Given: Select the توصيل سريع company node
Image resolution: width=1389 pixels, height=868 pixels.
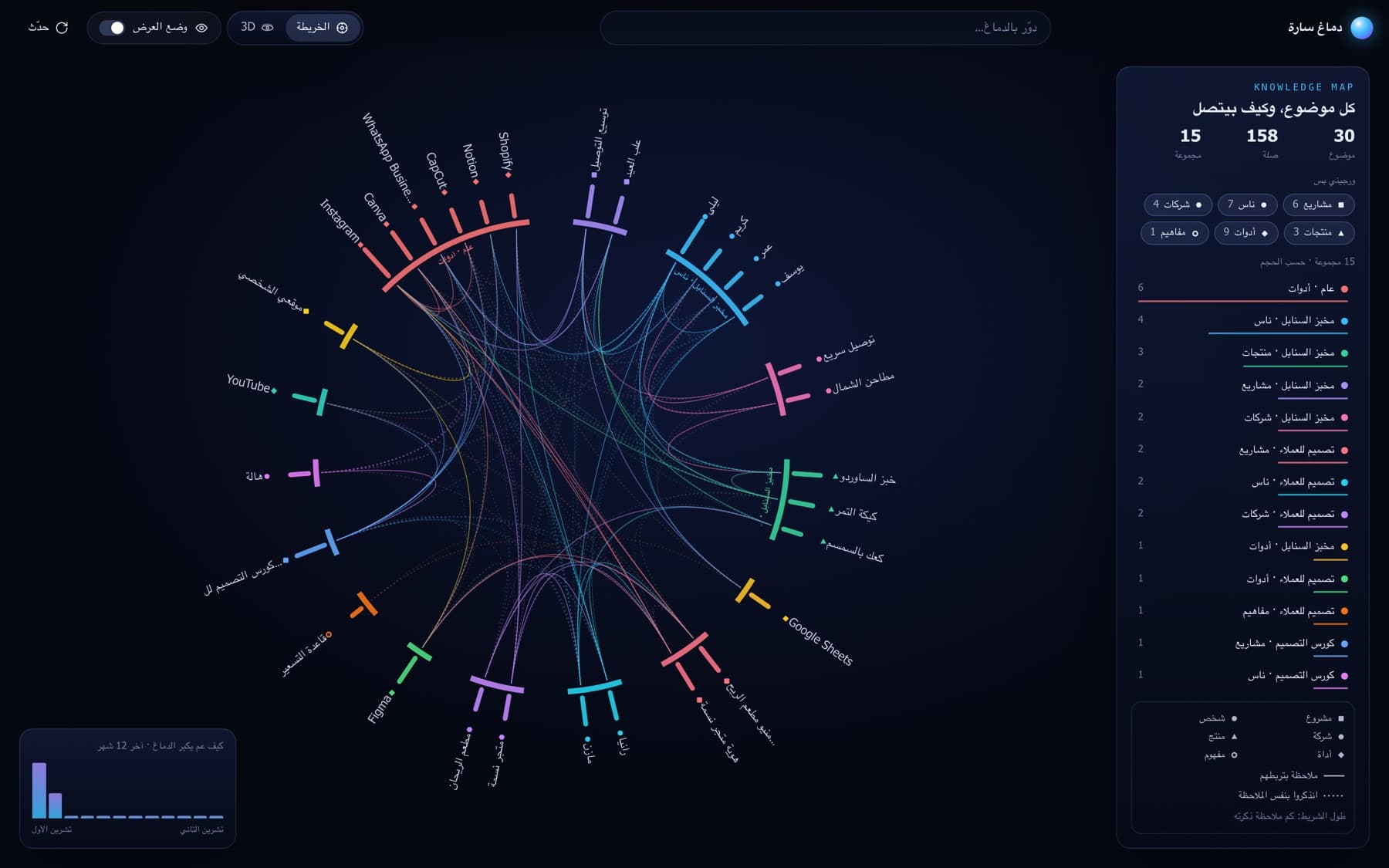Looking at the screenshot, I should [x=847, y=349].
